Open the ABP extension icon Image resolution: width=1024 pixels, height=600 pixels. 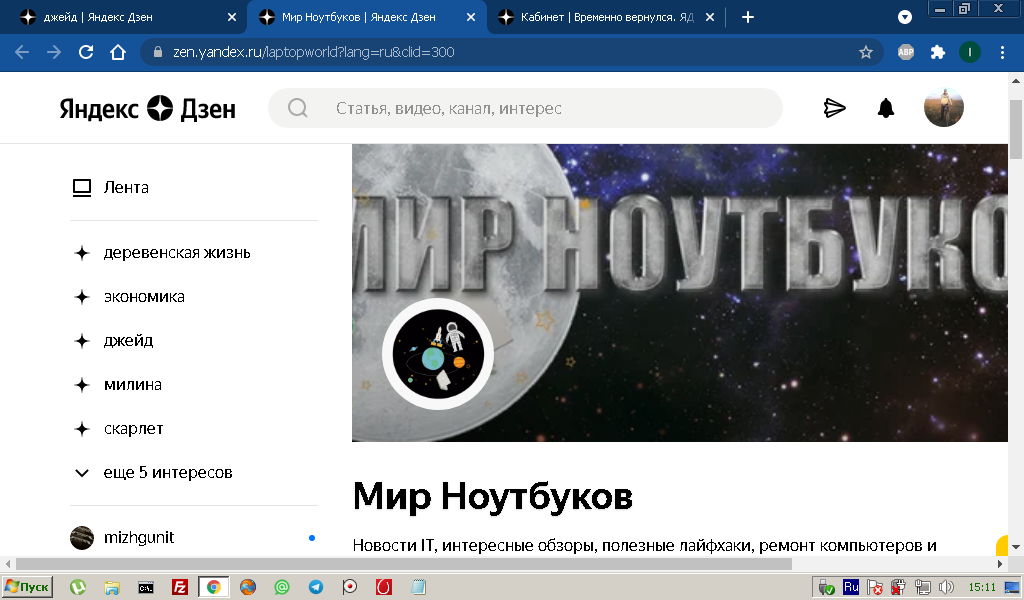click(905, 52)
